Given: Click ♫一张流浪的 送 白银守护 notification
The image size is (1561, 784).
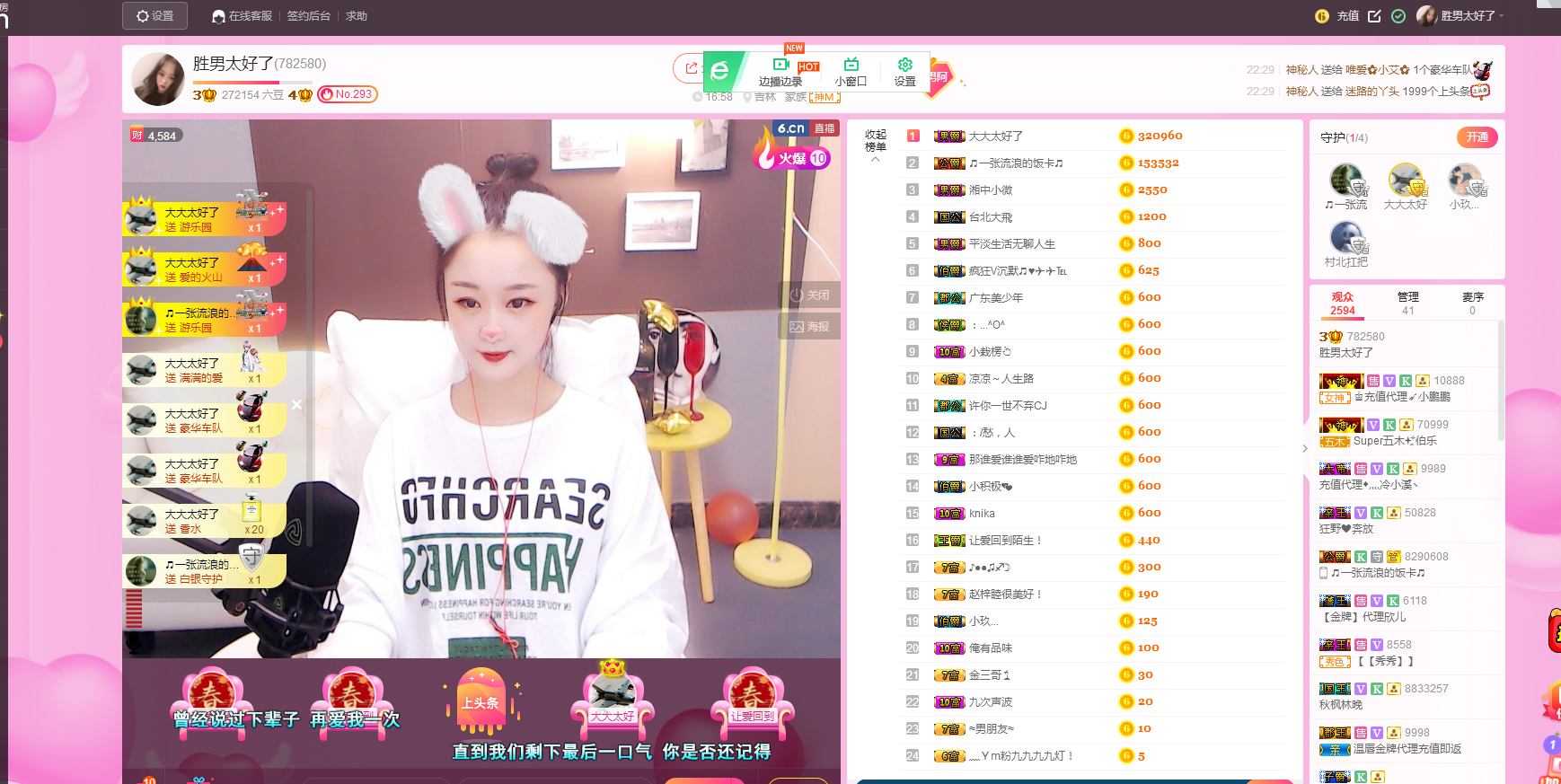Looking at the screenshot, I should coord(204,572).
